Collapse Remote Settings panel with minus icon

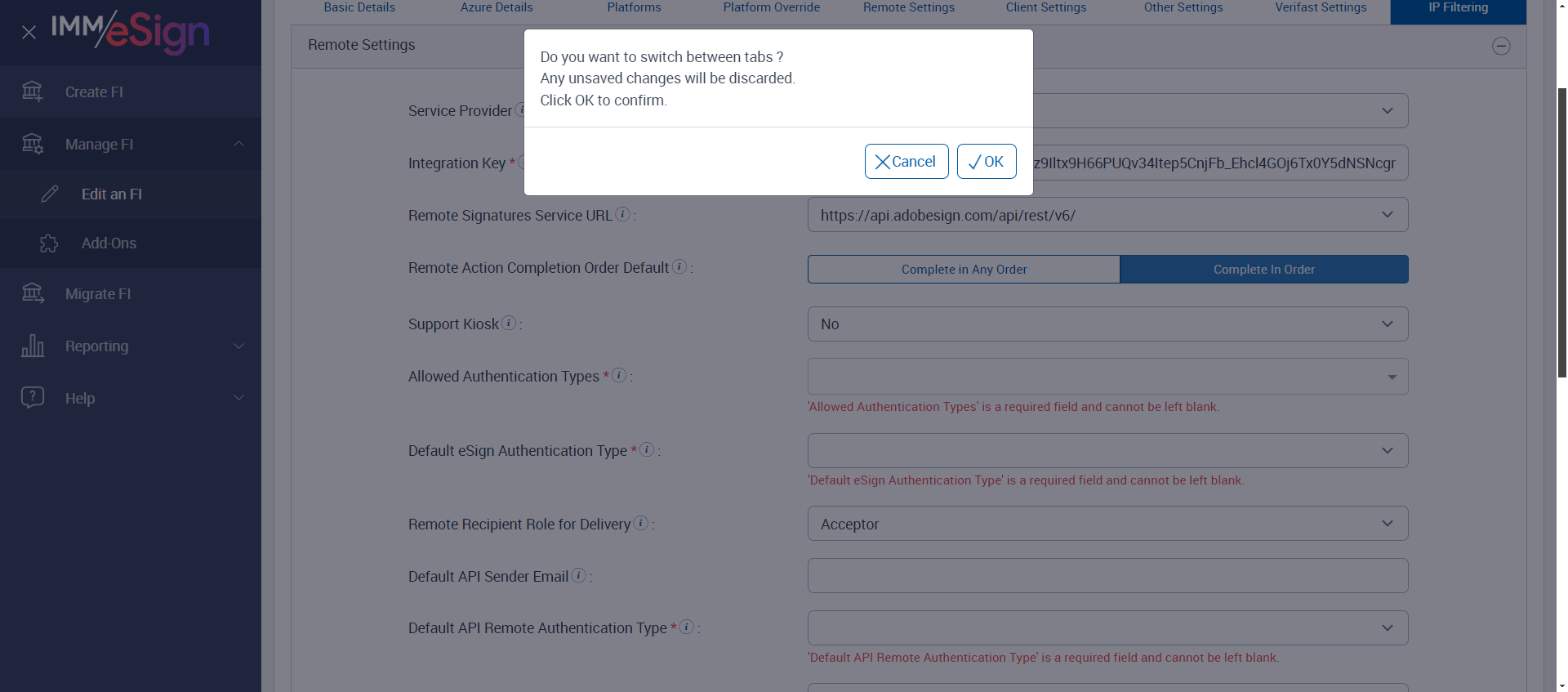(1501, 46)
